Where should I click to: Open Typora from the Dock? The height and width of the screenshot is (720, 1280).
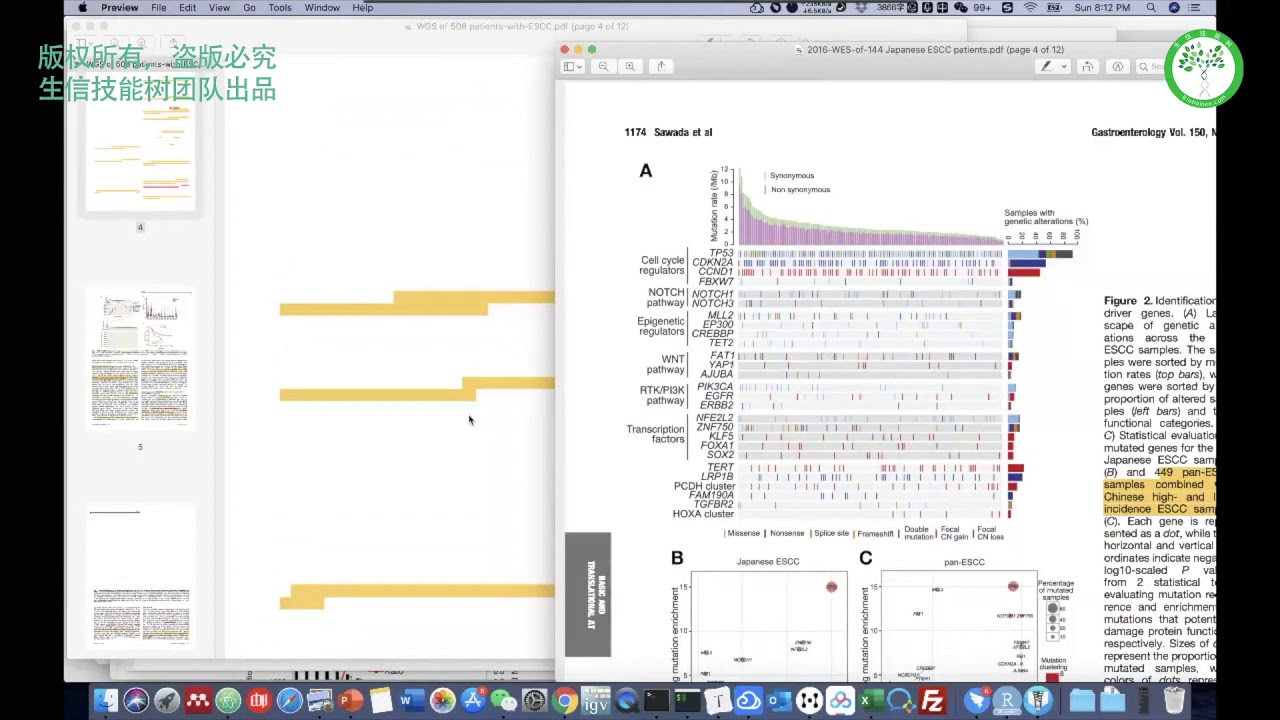(717, 701)
